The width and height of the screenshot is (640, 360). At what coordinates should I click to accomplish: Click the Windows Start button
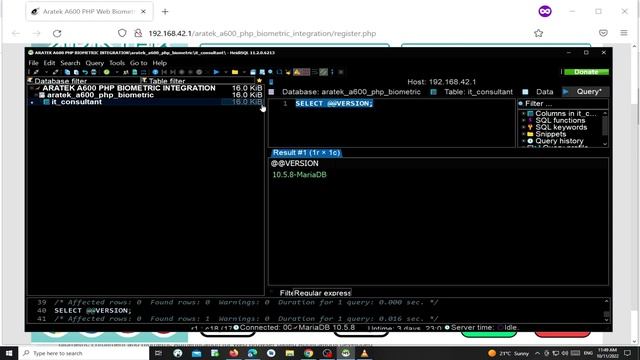click(x=9, y=353)
